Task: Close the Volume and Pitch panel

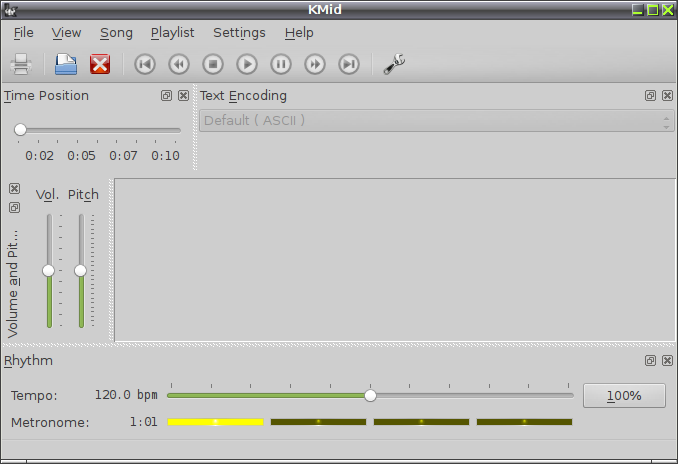Action: (x=14, y=189)
